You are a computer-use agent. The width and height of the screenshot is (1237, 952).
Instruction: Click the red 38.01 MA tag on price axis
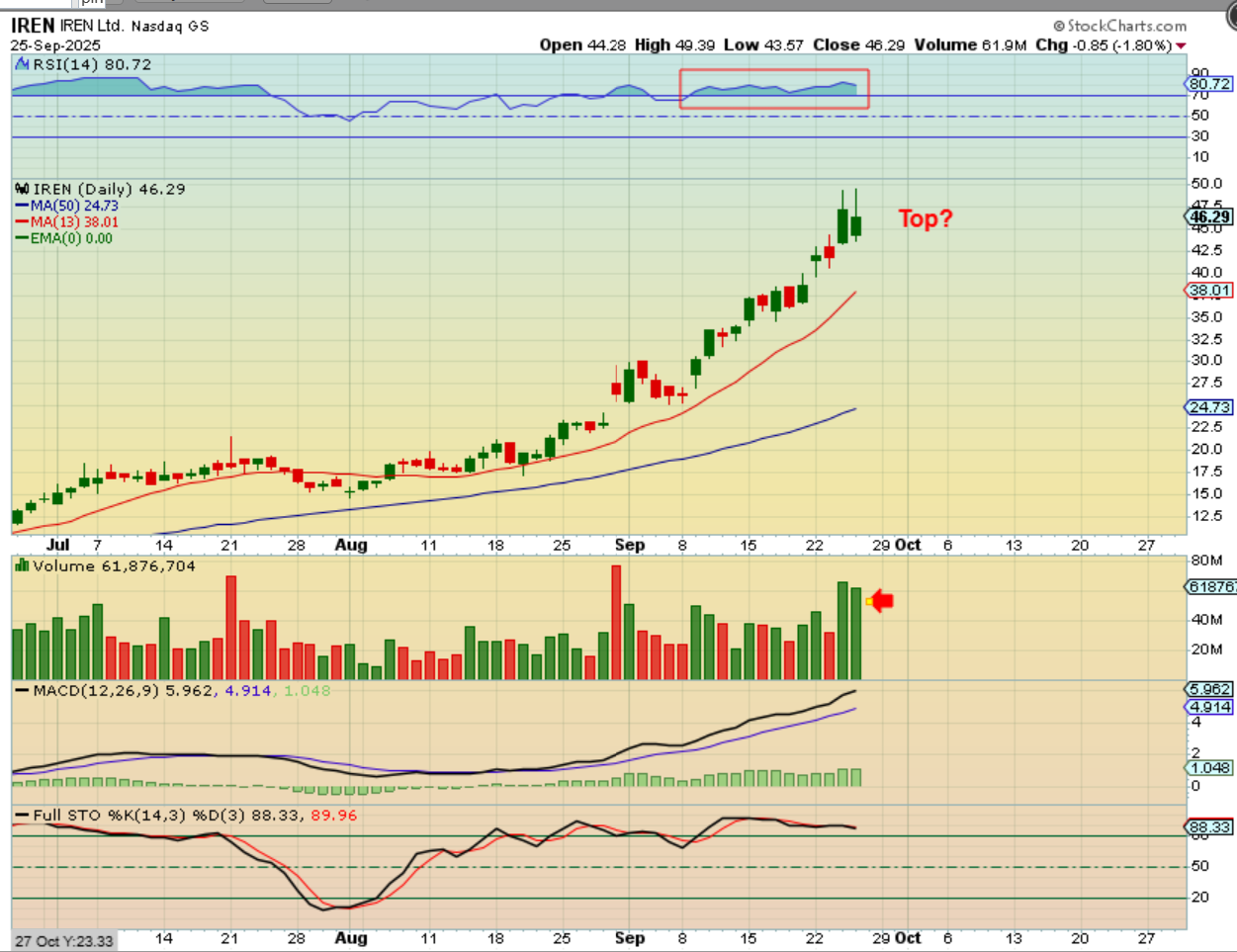click(1209, 291)
